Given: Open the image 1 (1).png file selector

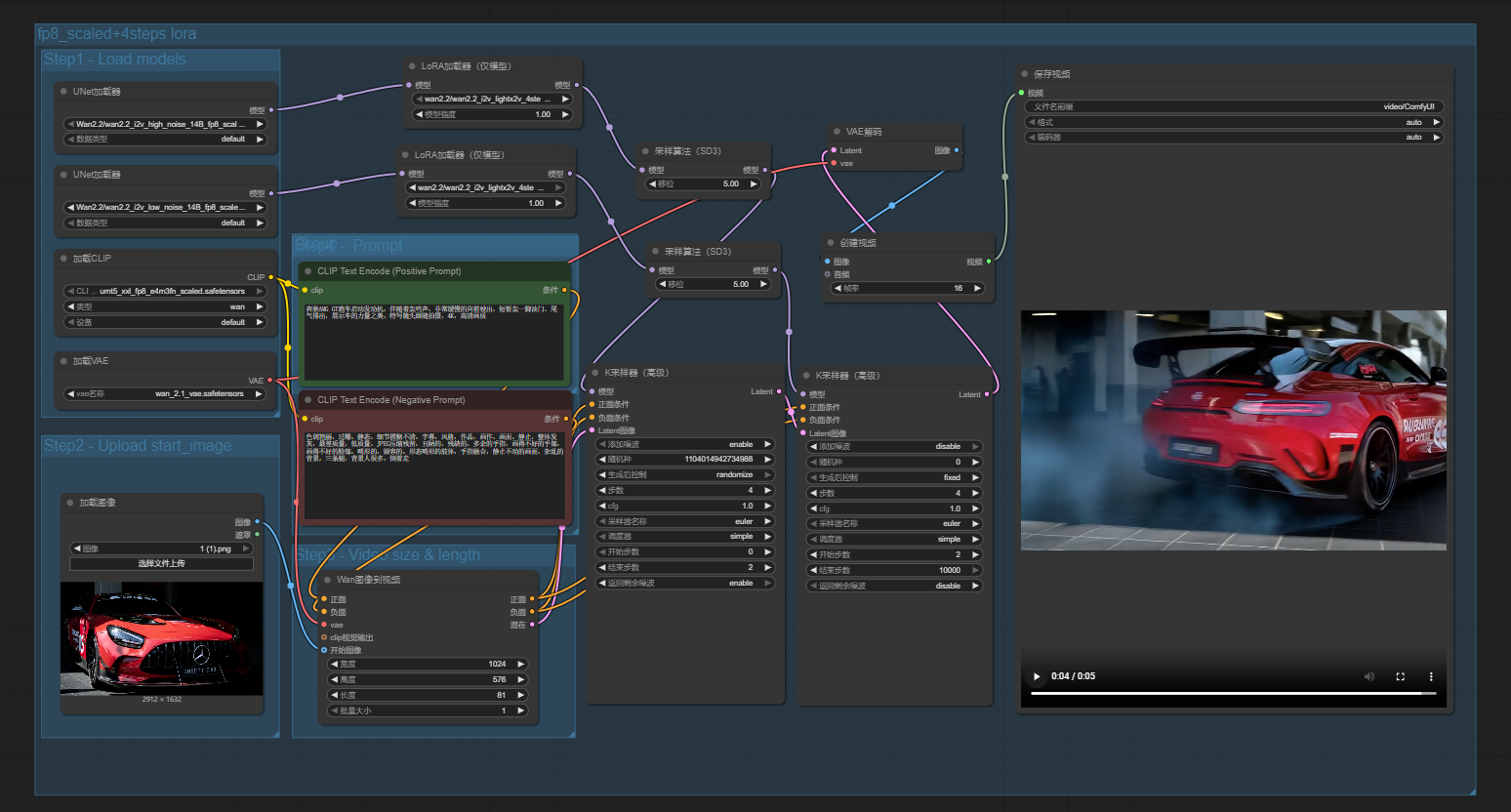Looking at the screenshot, I should pyautogui.click(x=162, y=549).
